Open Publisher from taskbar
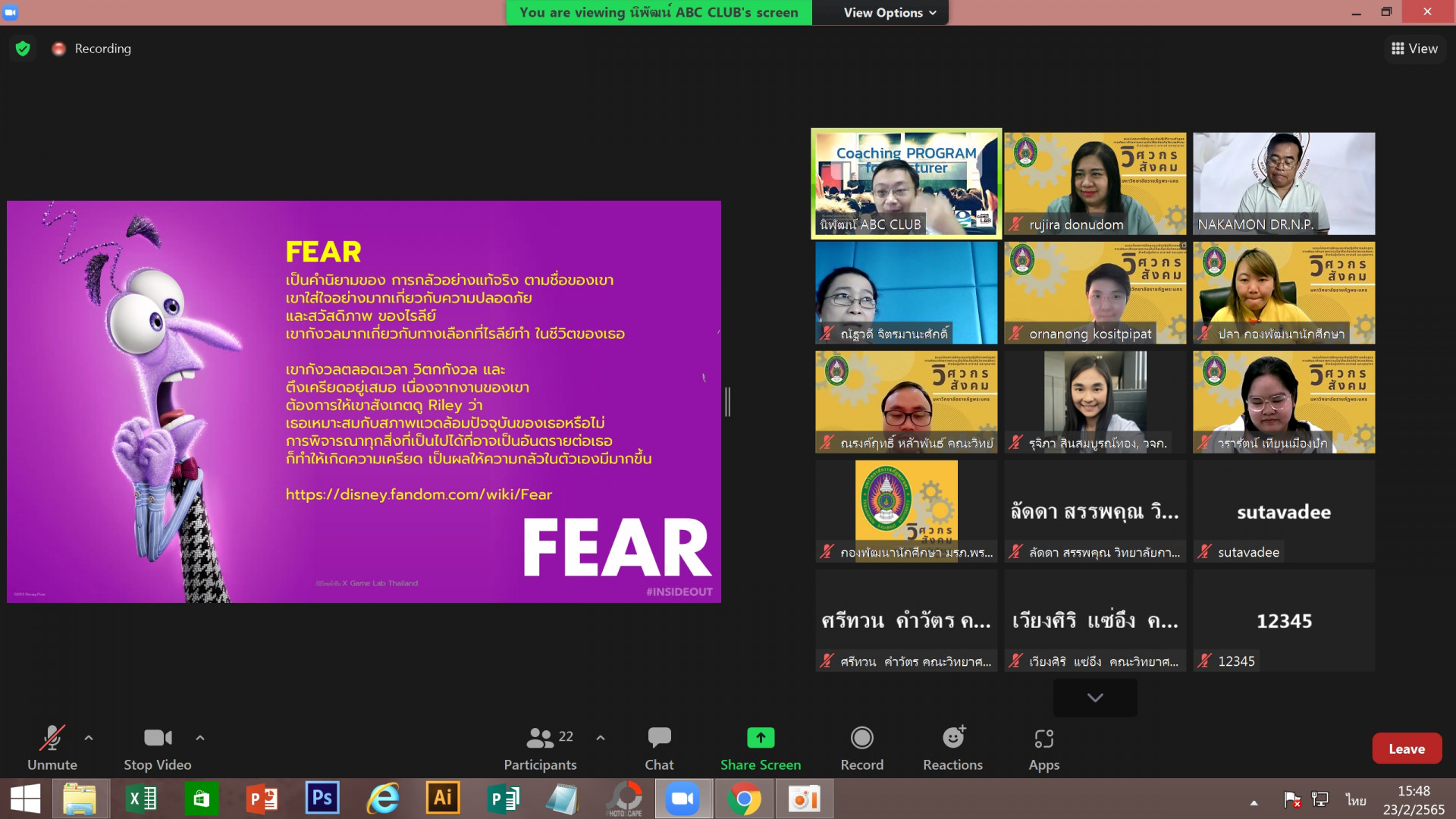Viewport: 1456px width, 819px height. (x=504, y=799)
